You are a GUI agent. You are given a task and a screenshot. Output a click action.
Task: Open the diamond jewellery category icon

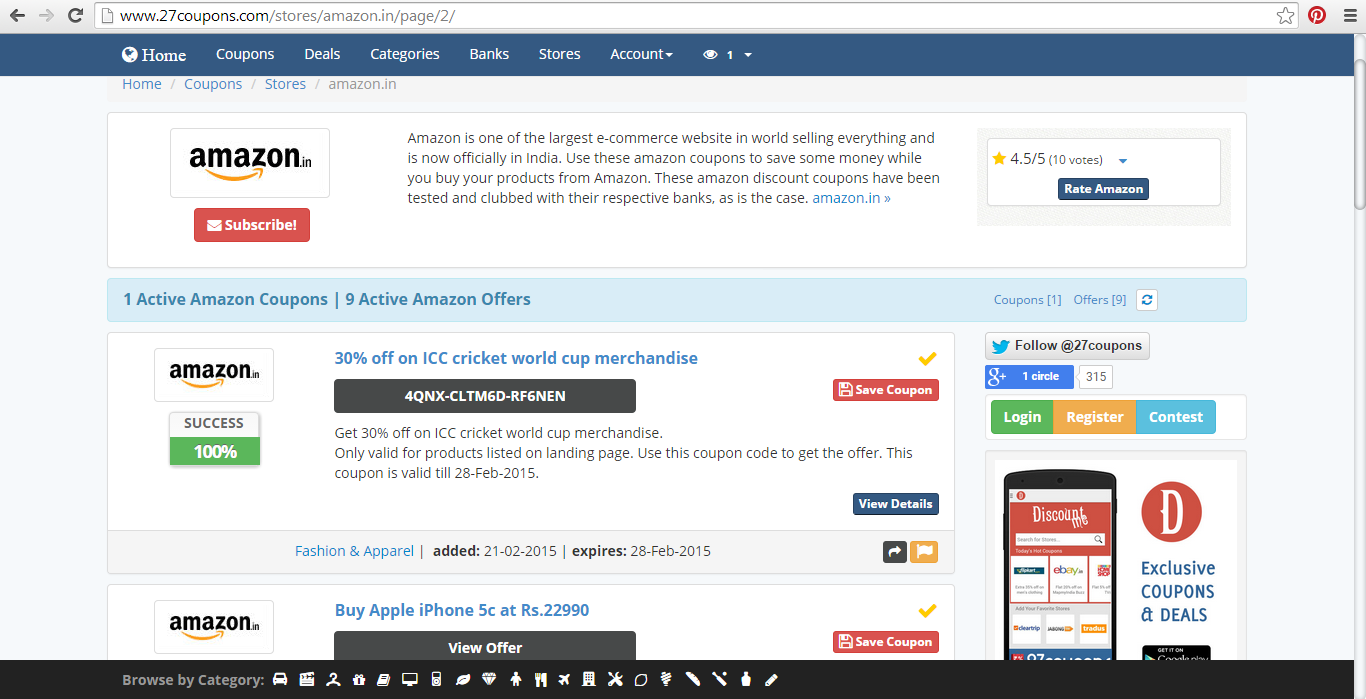tap(489, 679)
